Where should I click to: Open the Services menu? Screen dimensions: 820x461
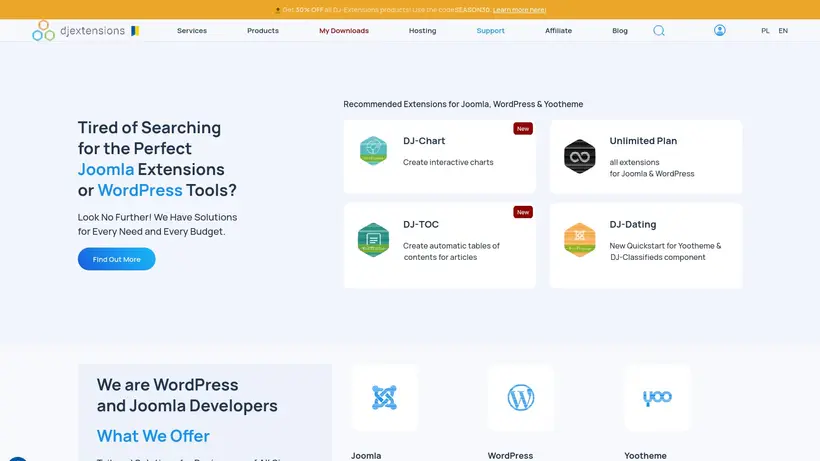(192, 31)
